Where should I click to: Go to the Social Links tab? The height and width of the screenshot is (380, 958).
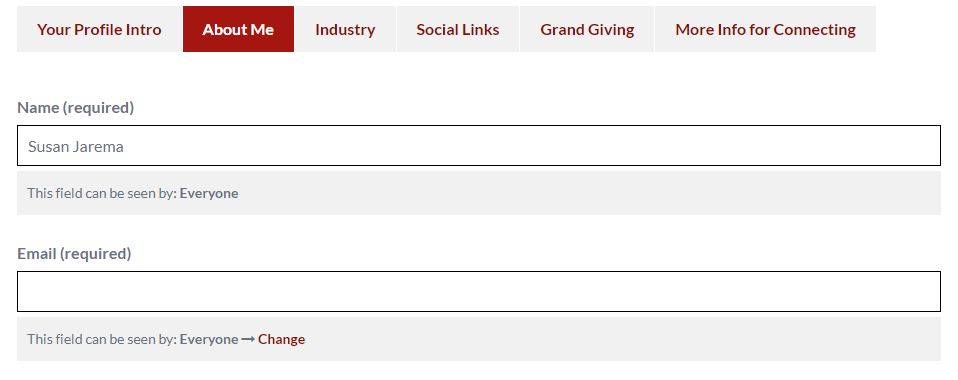point(458,29)
